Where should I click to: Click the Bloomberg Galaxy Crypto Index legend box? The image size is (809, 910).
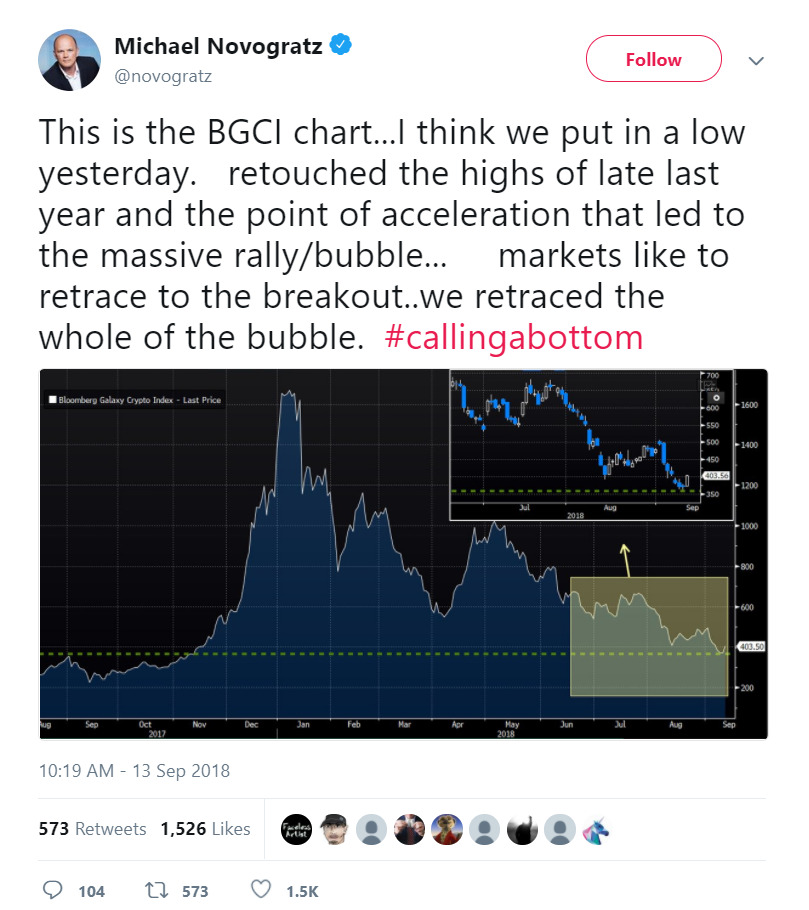pos(135,400)
